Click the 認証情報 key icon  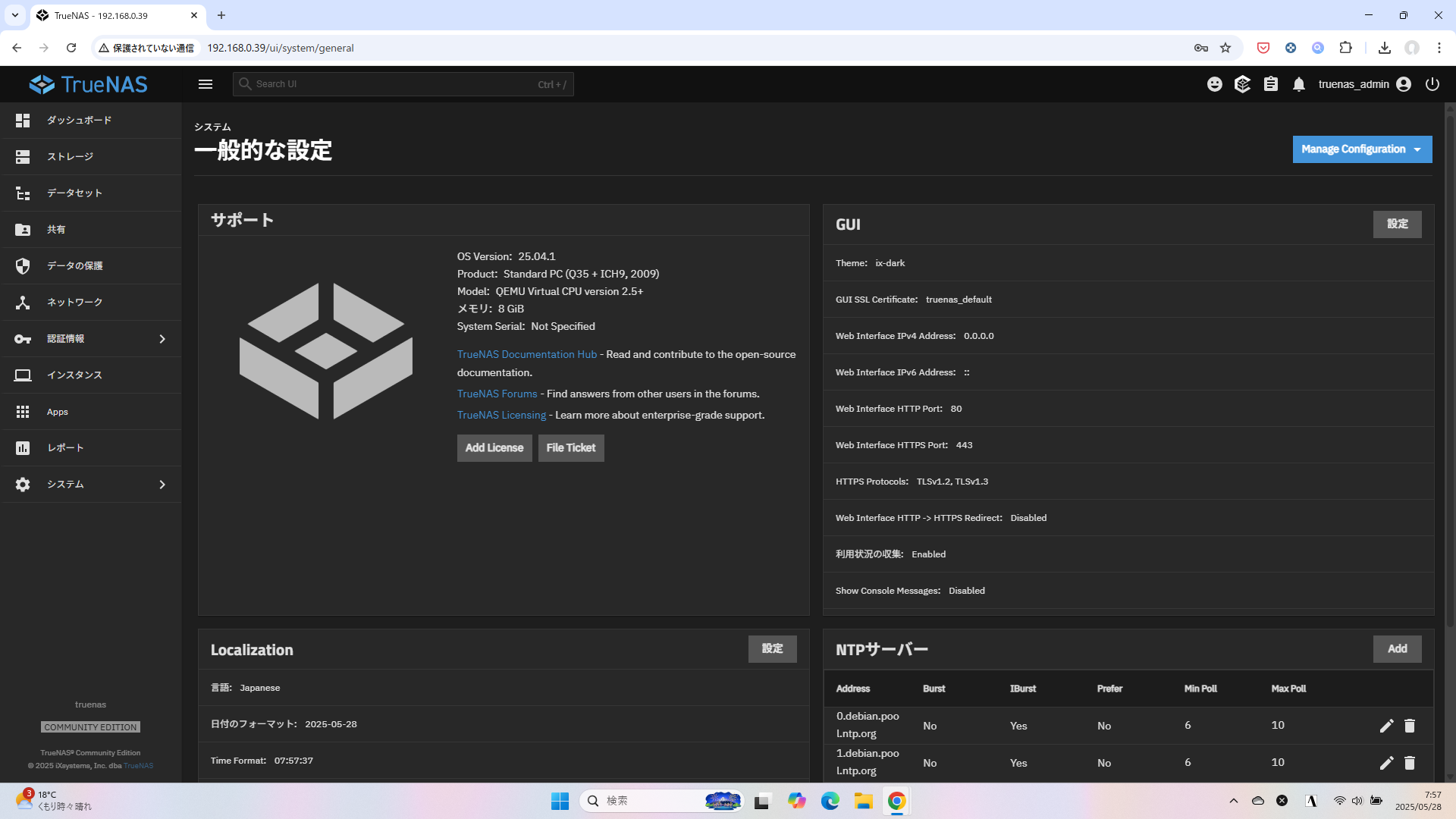pyautogui.click(x=23, y=339)
